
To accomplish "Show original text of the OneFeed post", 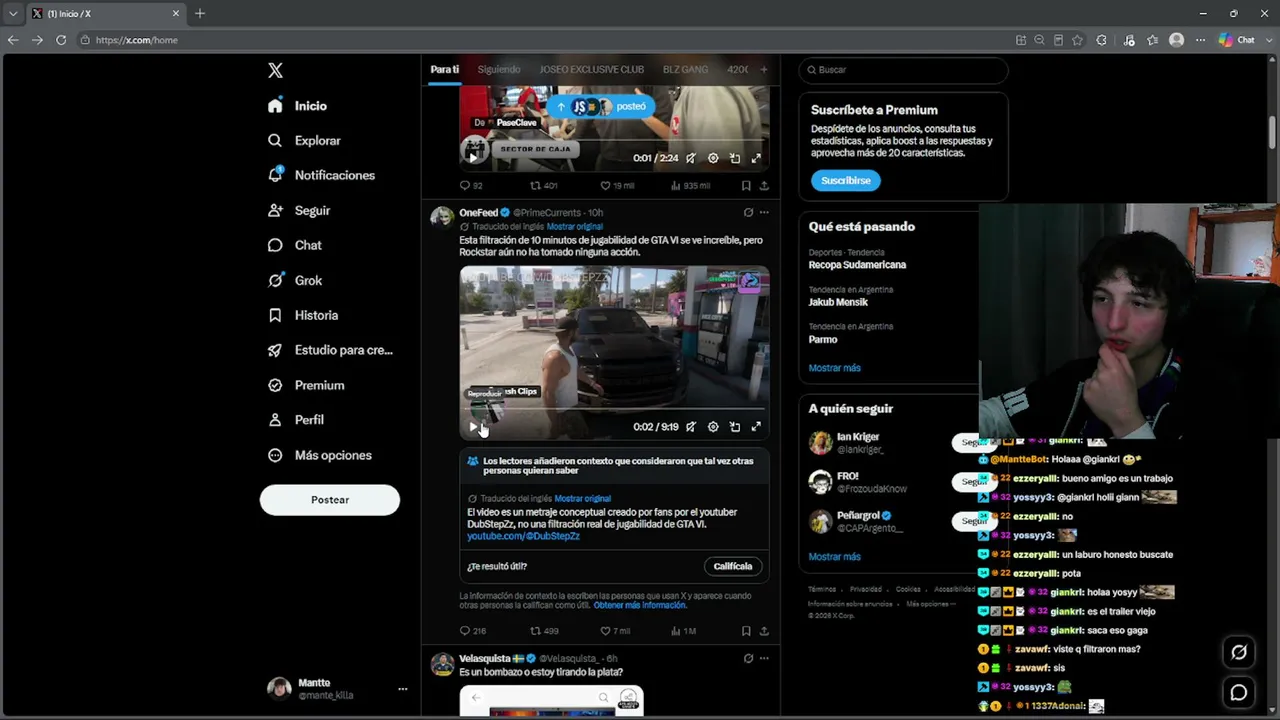I will [574, 227].
